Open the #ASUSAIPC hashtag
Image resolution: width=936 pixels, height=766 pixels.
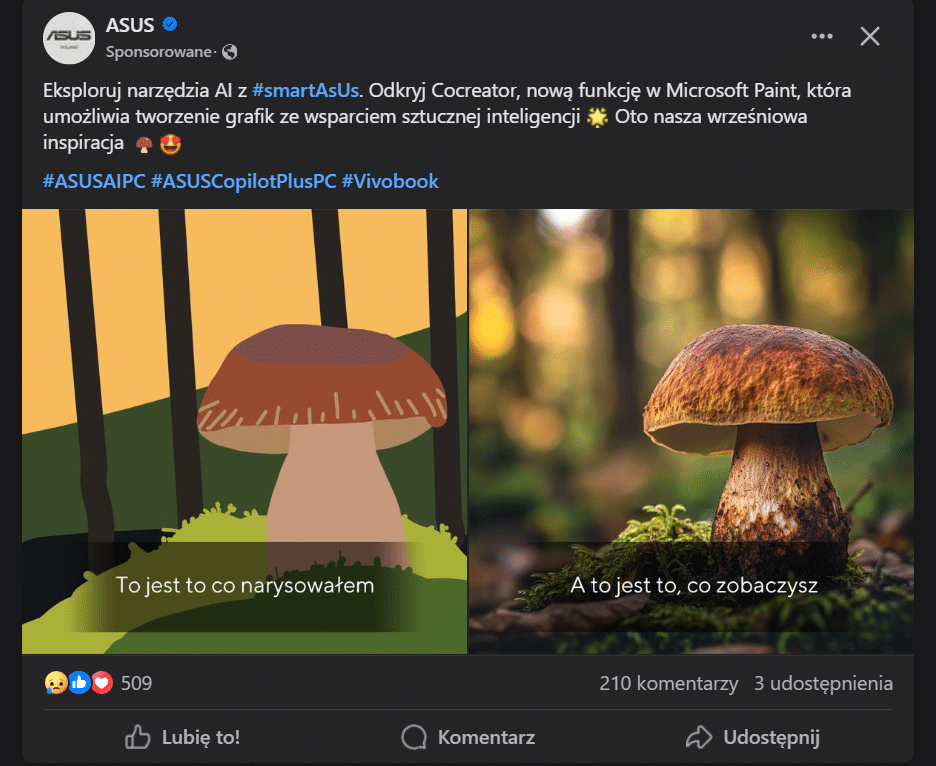(94, 182)
